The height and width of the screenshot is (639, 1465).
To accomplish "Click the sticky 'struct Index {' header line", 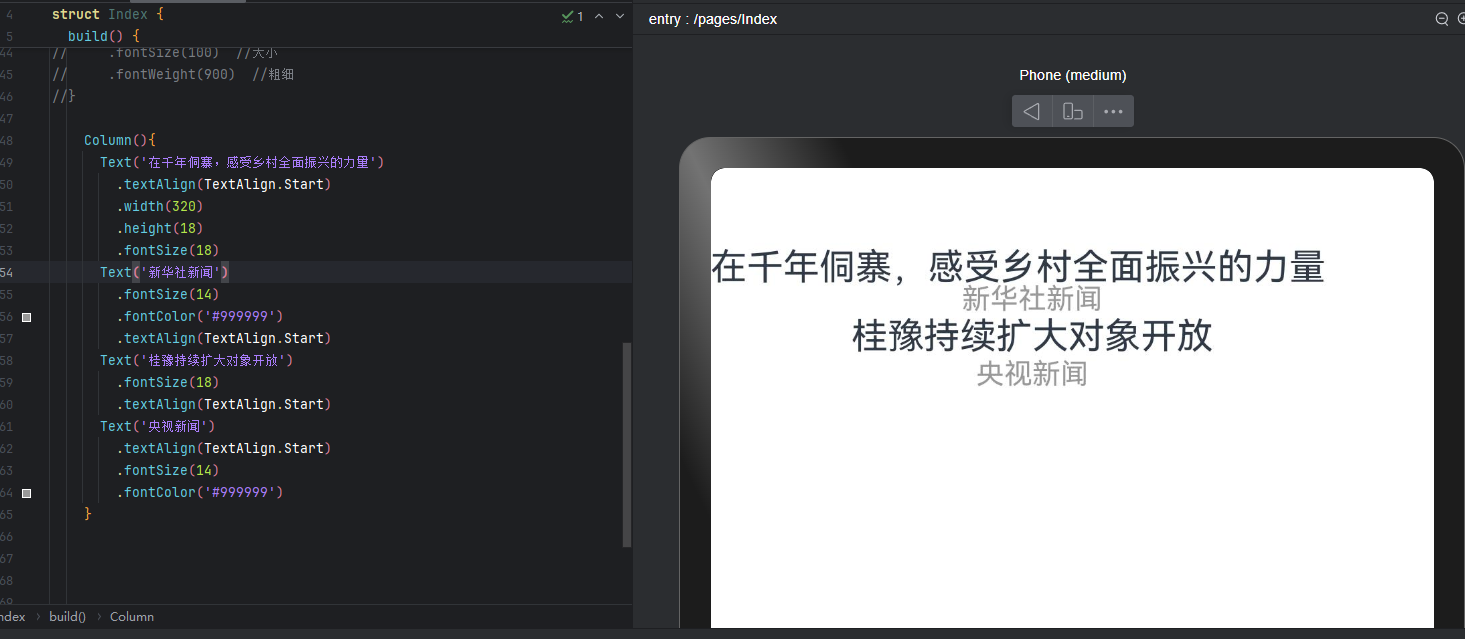I will [x=107, y=15].
